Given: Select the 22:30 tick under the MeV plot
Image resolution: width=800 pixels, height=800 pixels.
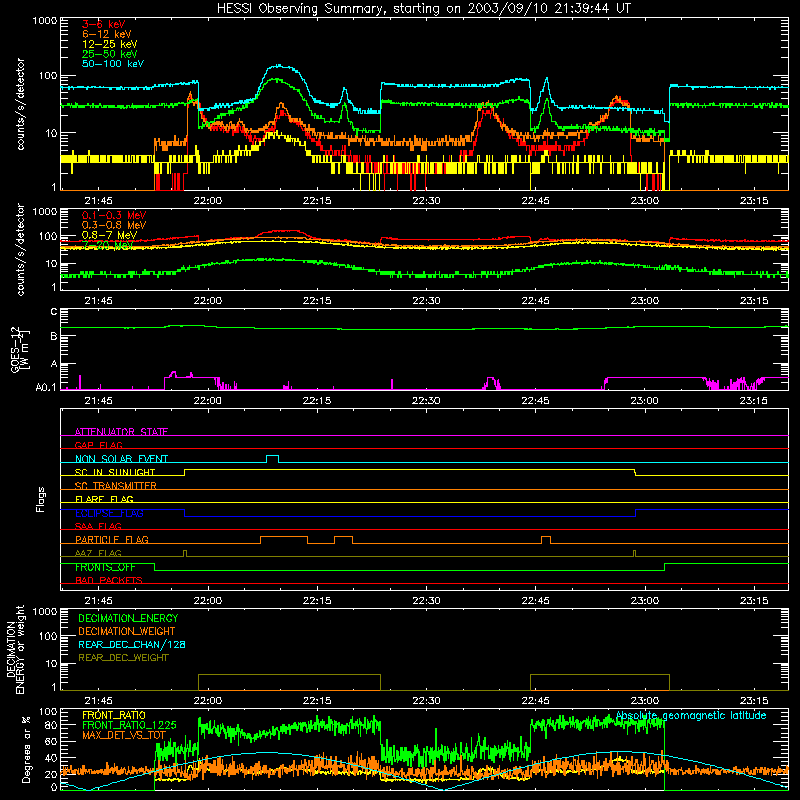Looking at the screenshot, I should tap(426, 301).
